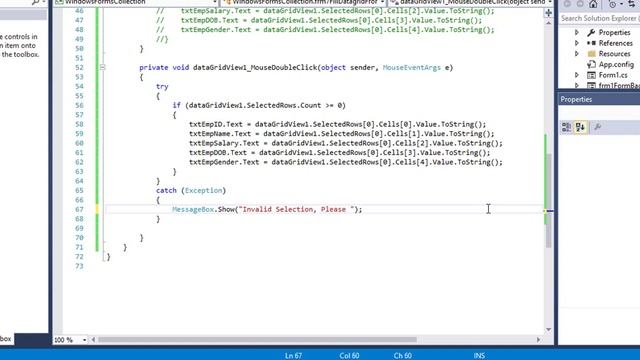Click the try keyword on line 54

(162, 87)
